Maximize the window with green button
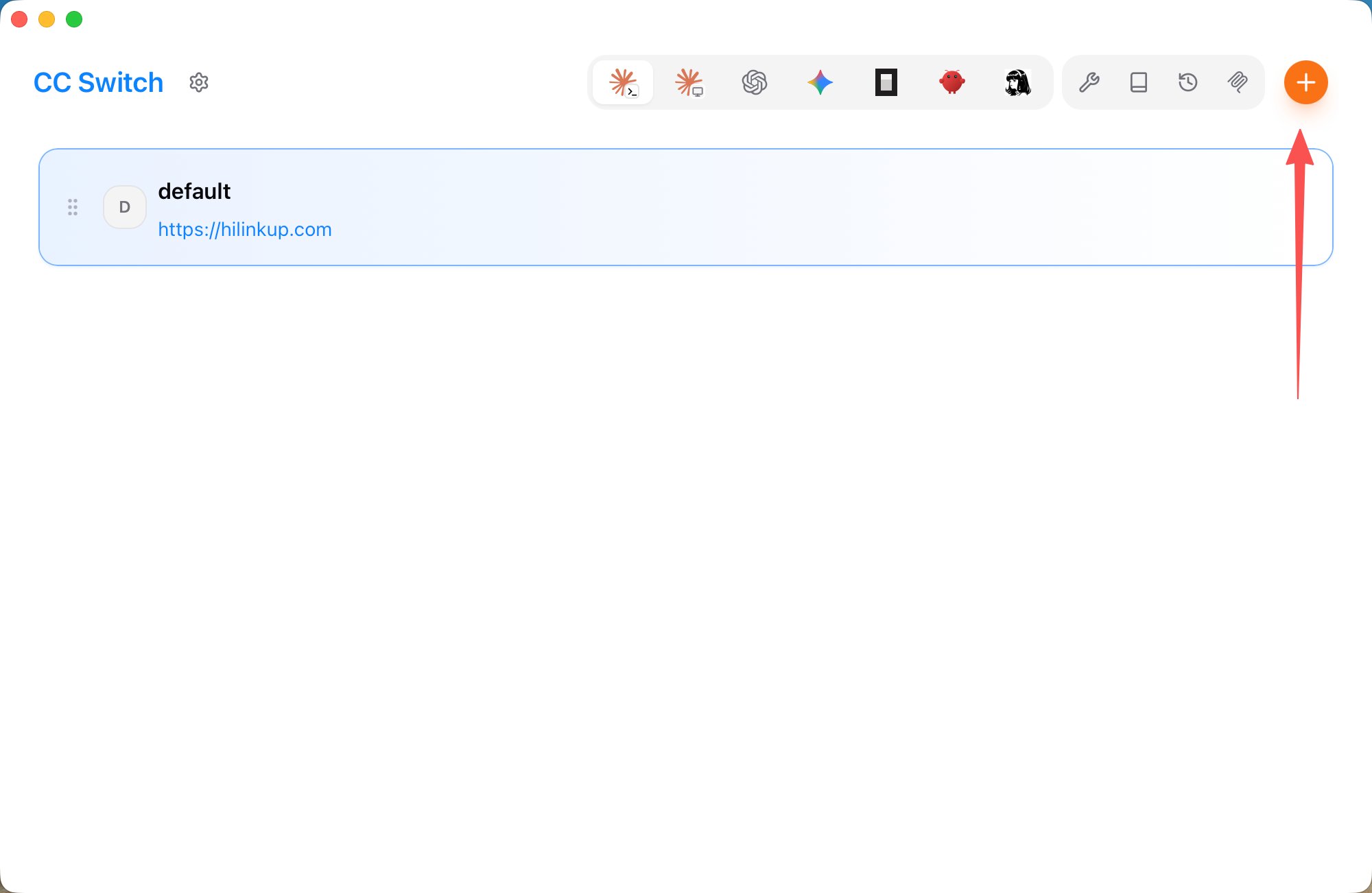 coord(74,19)
